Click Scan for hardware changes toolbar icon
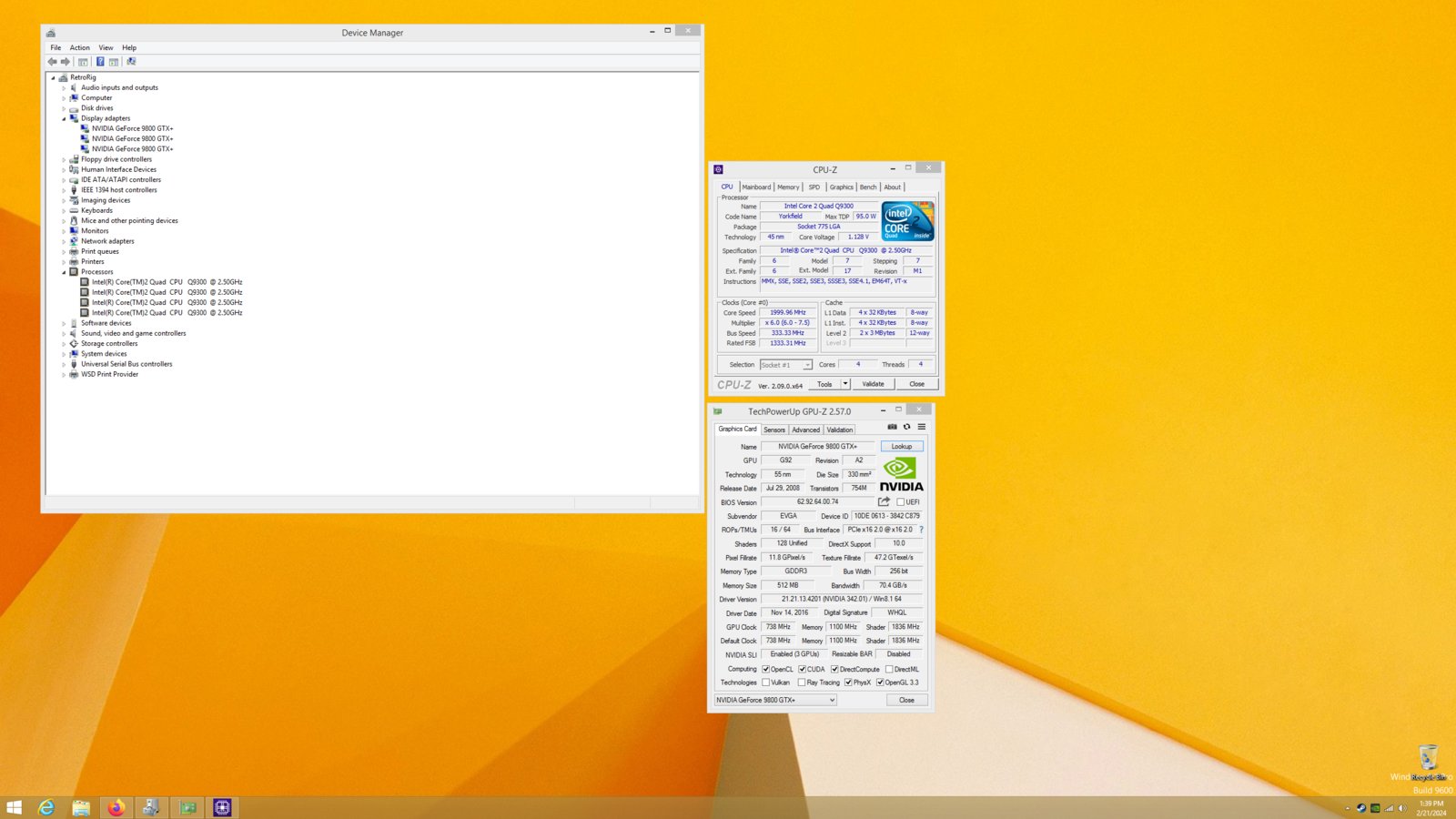 pos(131,62)
